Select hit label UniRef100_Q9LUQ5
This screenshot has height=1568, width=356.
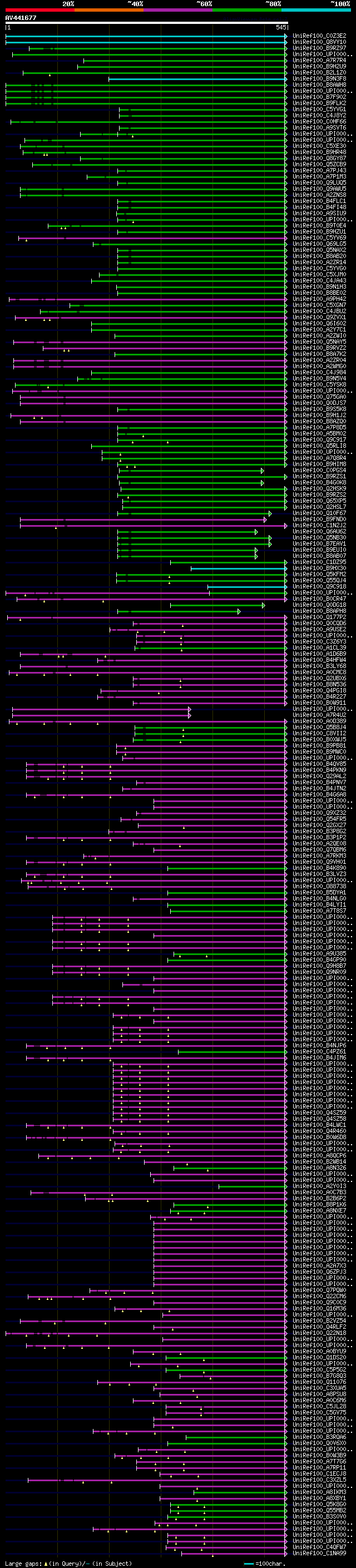click(x=319, y=182)
